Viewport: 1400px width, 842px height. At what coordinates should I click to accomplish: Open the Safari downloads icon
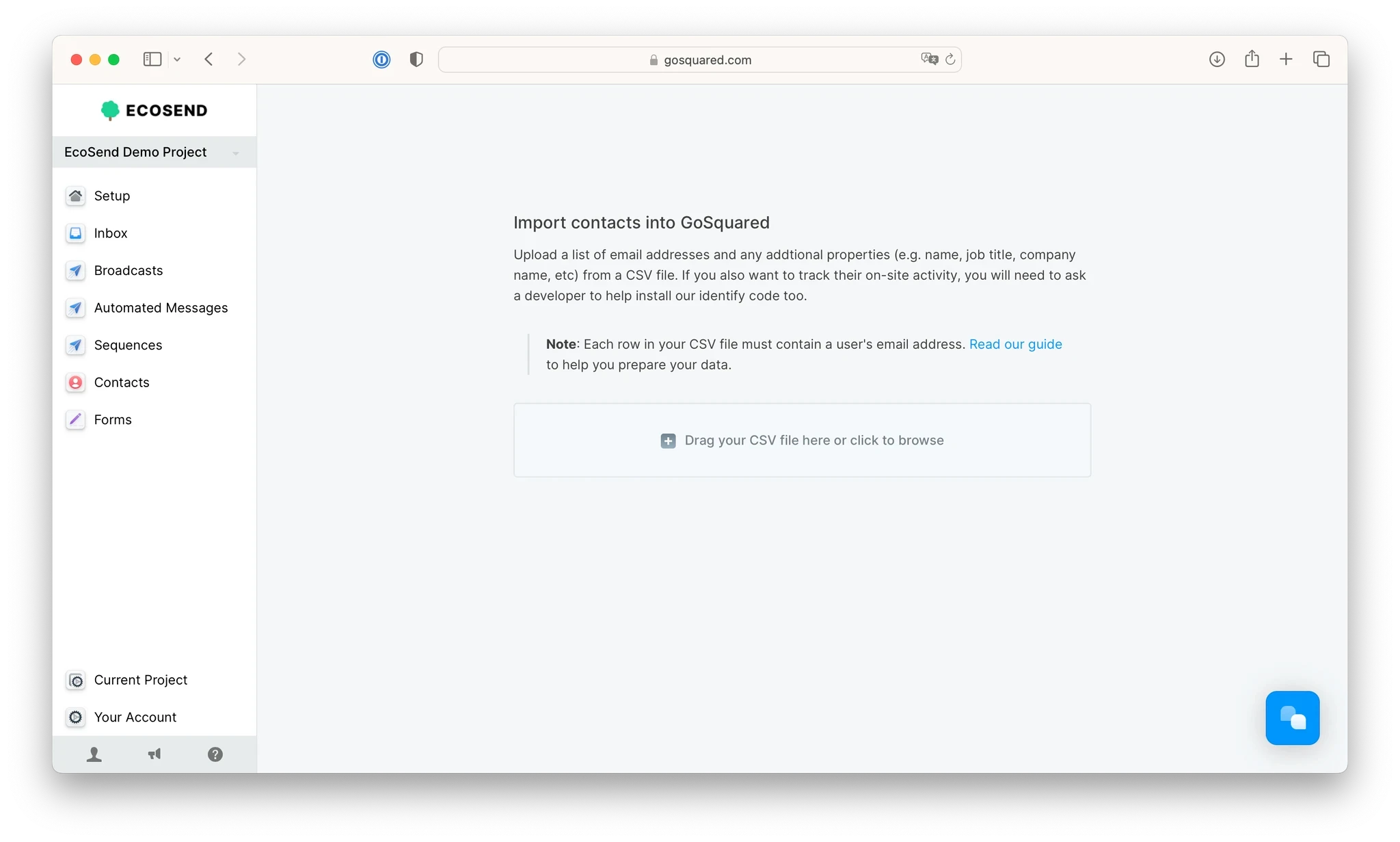(1217, 60)
